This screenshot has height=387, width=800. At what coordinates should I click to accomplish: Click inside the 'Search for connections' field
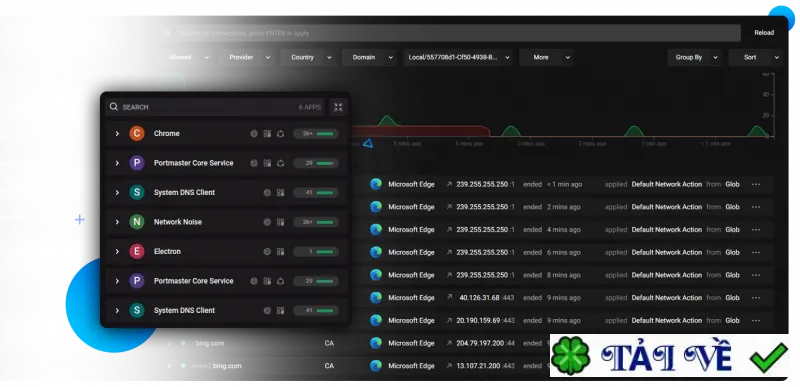(458, 33)
